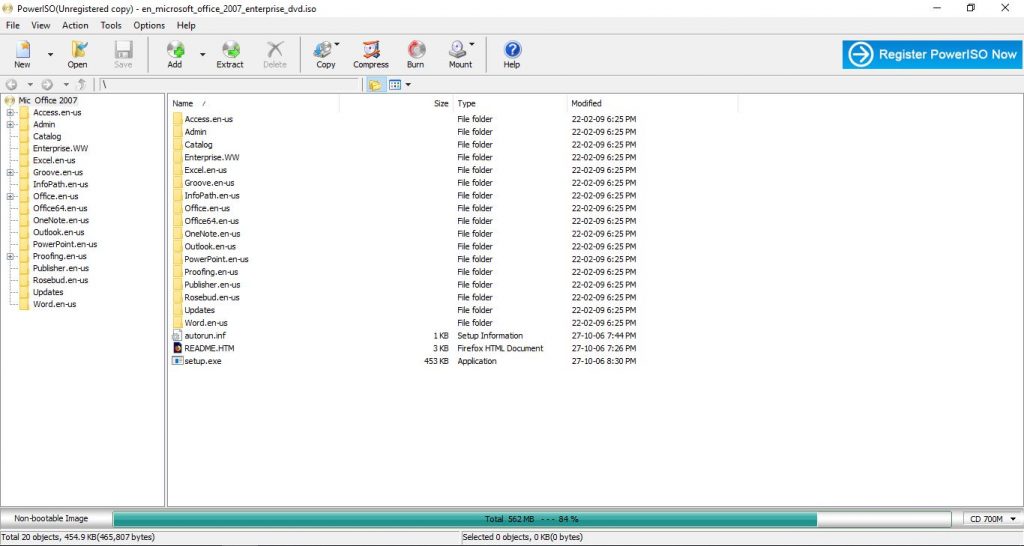Sort by the Name column header
The width and height of the screenshot is (1024, 546).
(254, 103)
